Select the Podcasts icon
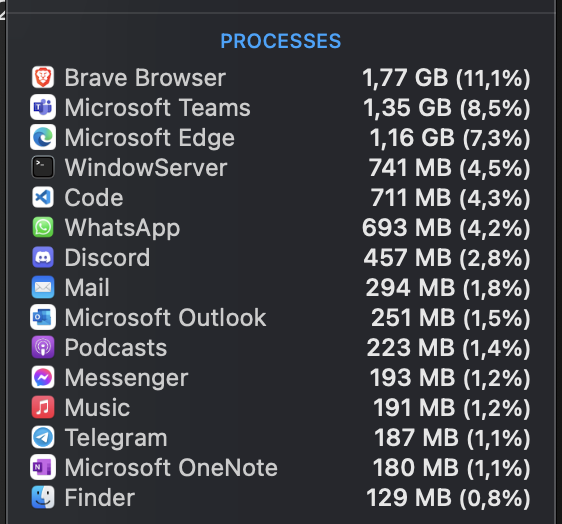Viewport: 562px width, 524px height. (x=43, y=347)
